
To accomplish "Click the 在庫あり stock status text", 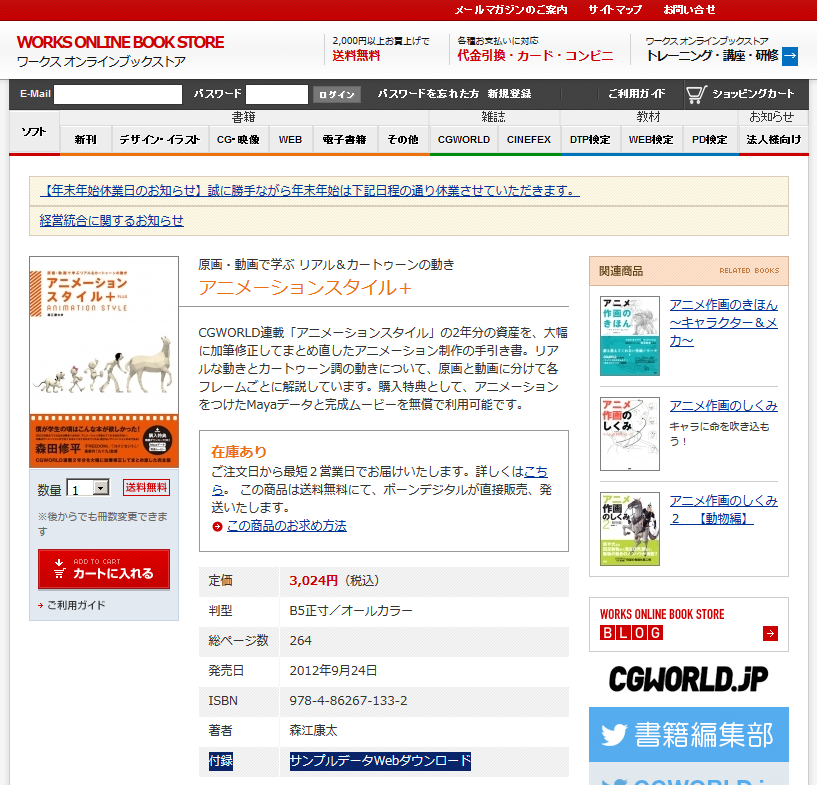I will pyautogui.click(x=239, y=452).
